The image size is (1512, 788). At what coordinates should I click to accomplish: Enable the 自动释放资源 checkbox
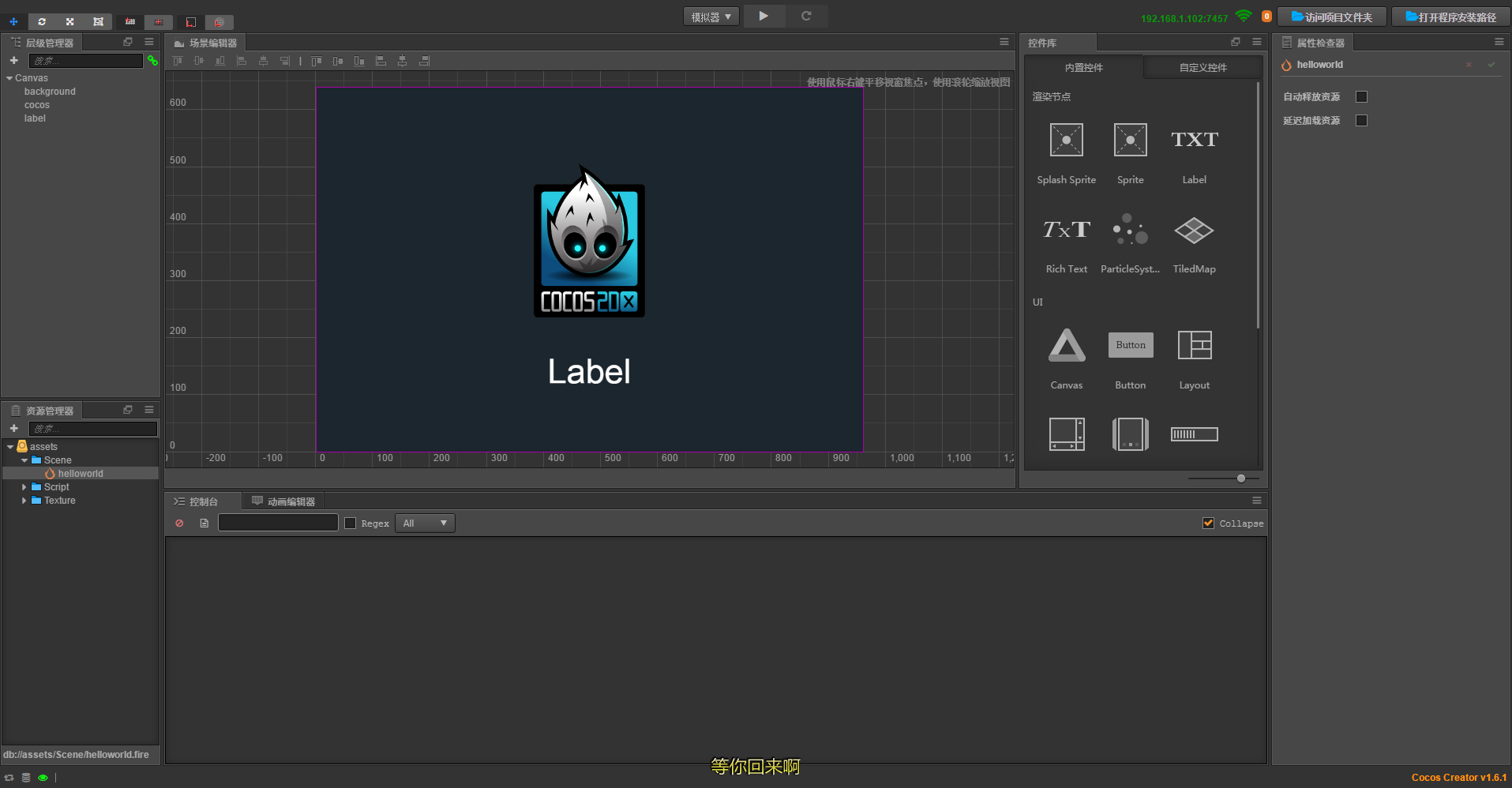pos(1361,97)
